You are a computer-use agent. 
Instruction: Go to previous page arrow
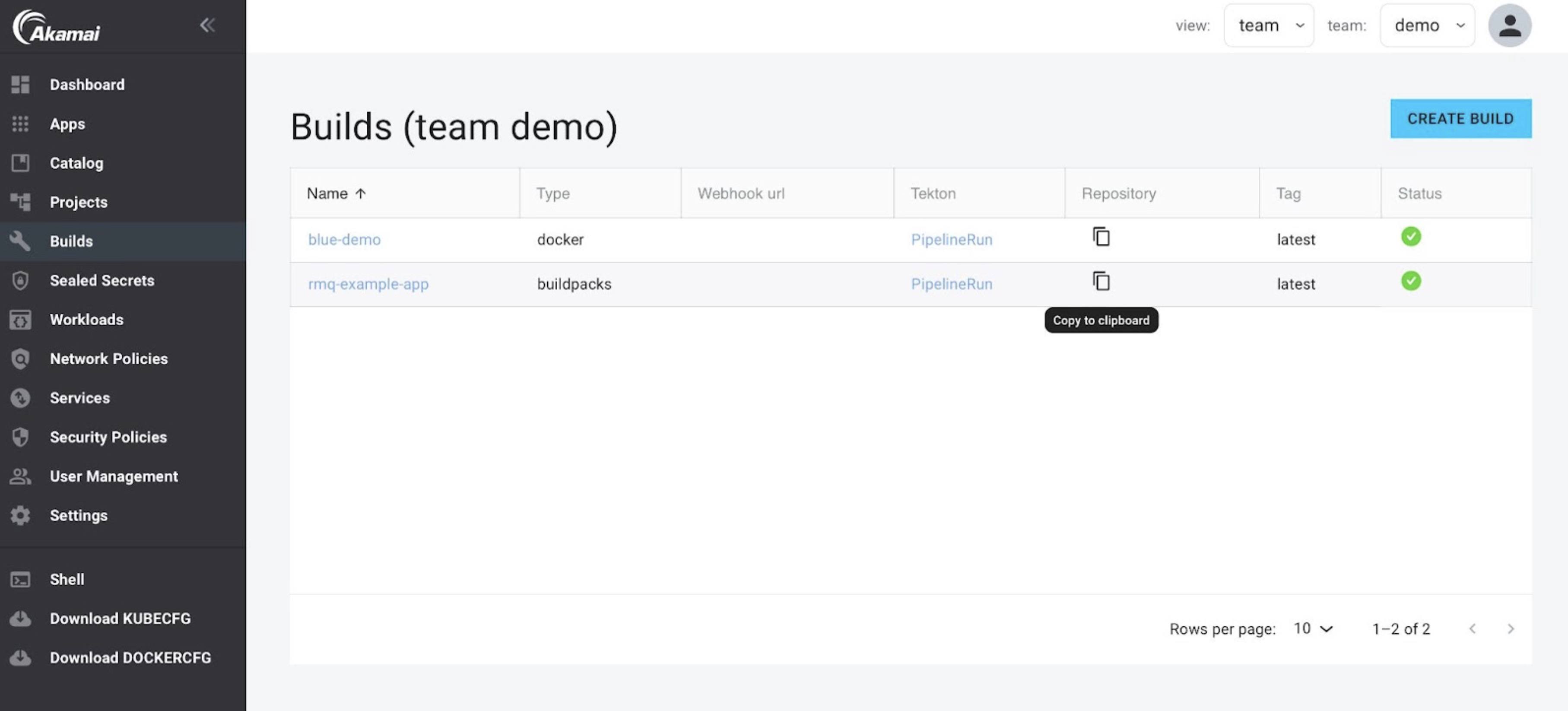1472,628
